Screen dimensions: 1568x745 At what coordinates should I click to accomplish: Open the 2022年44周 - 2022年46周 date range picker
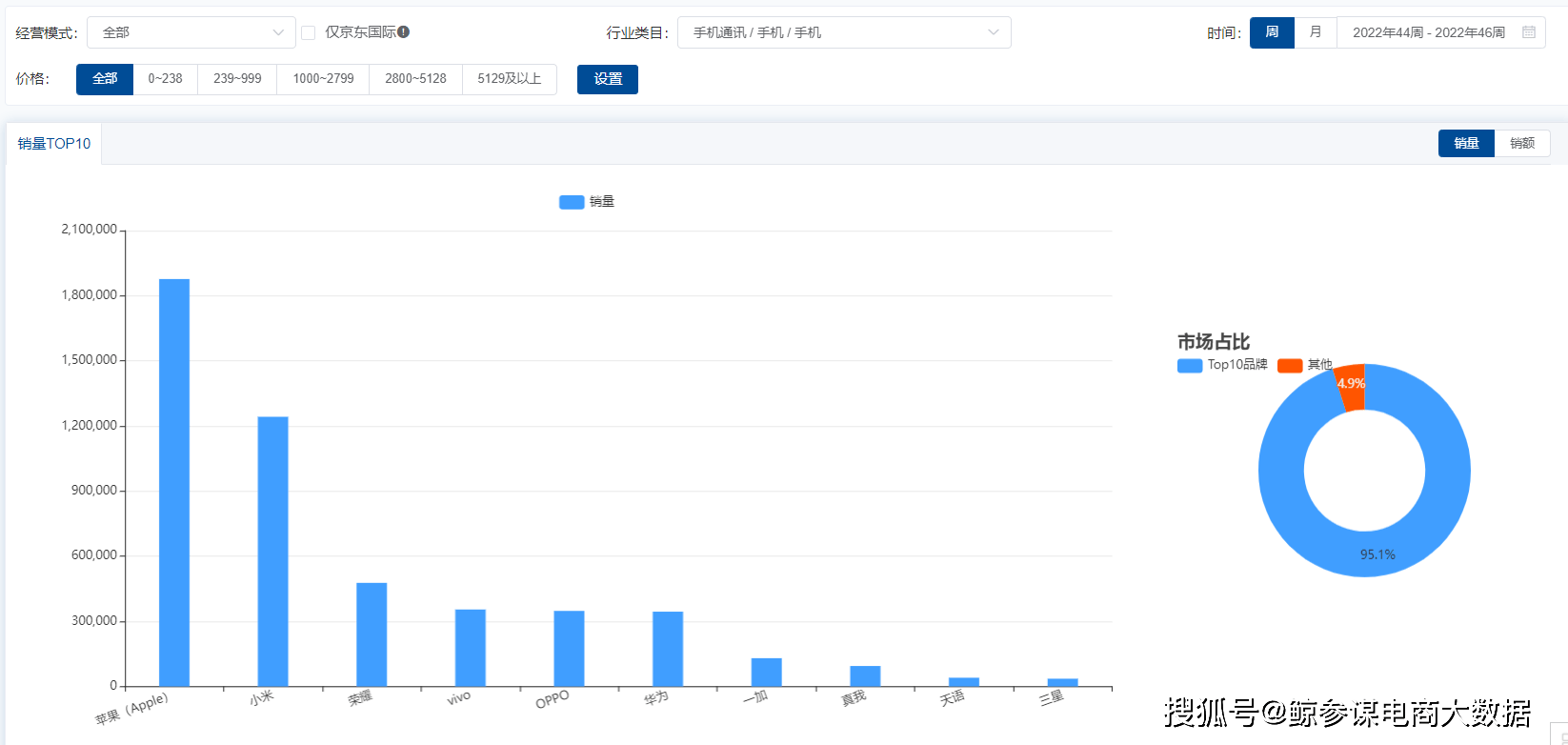1440,32
